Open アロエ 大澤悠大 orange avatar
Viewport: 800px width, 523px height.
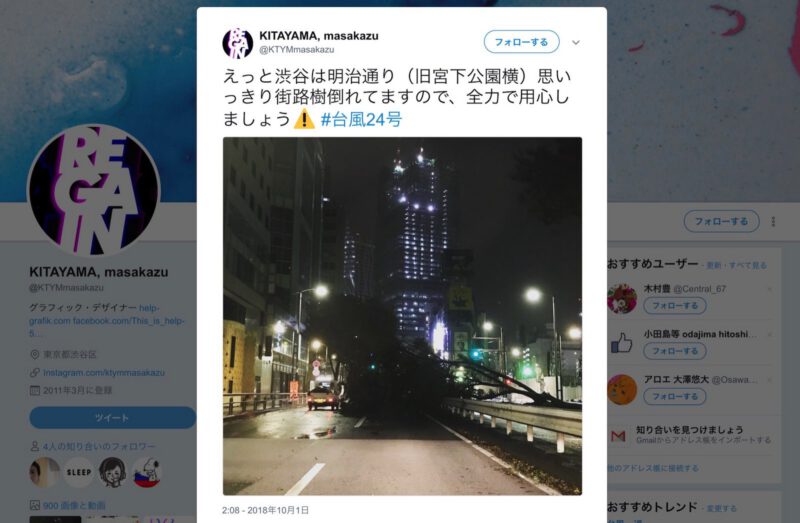click(622, 389)
